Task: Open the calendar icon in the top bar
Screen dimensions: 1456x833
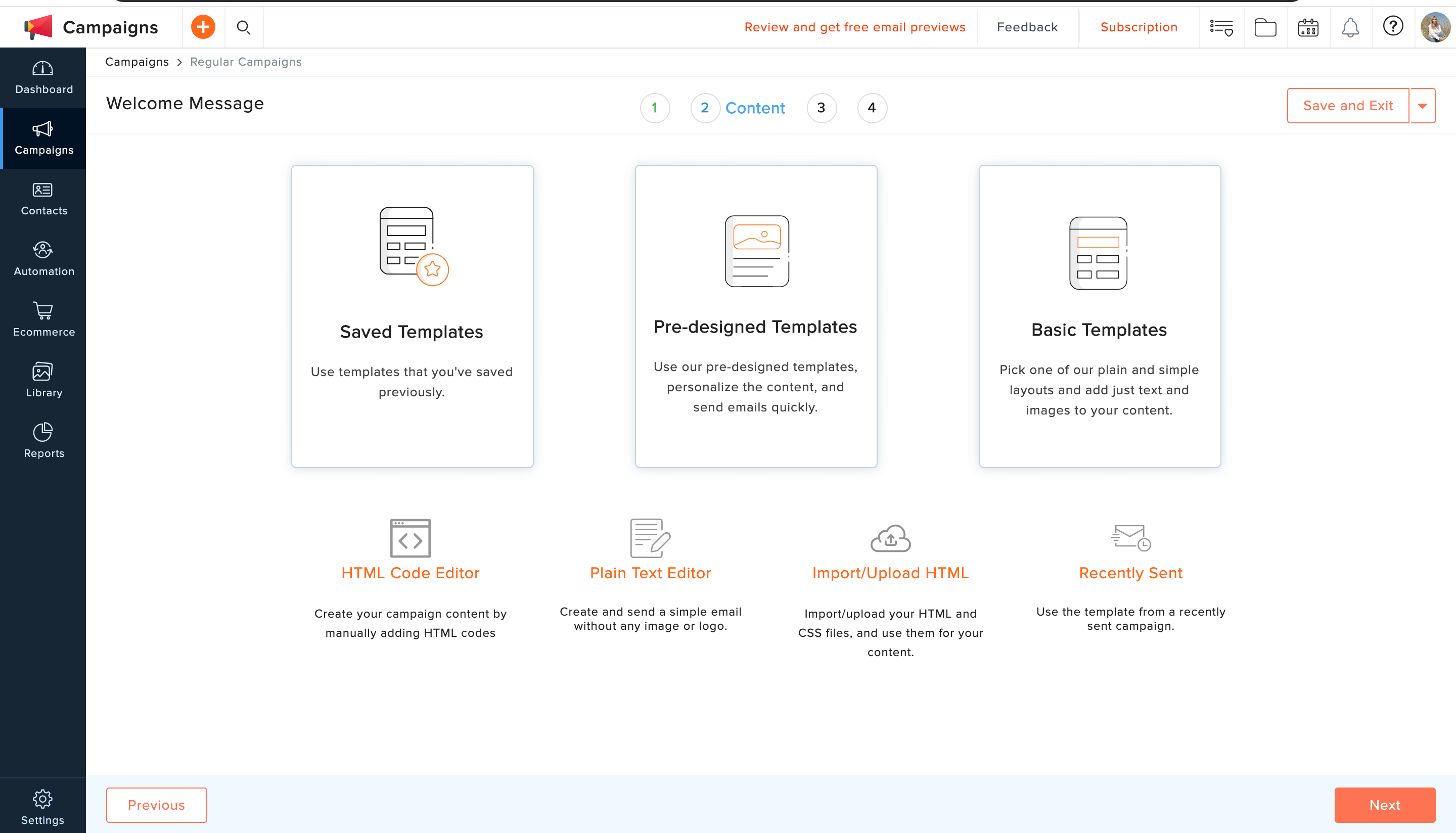Action: point(1308,27)
